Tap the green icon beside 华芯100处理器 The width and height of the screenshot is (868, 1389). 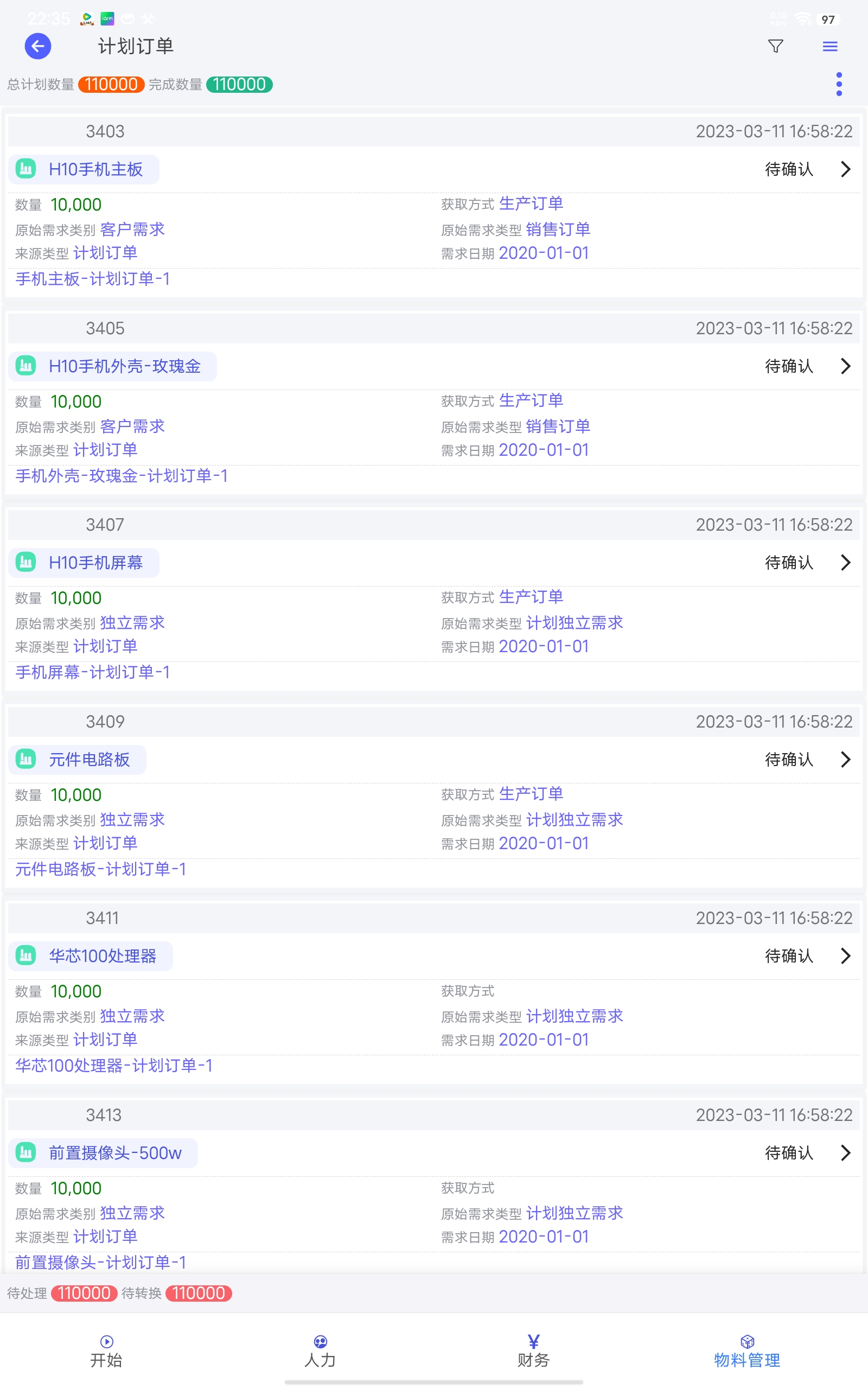[x=26, y=955]
